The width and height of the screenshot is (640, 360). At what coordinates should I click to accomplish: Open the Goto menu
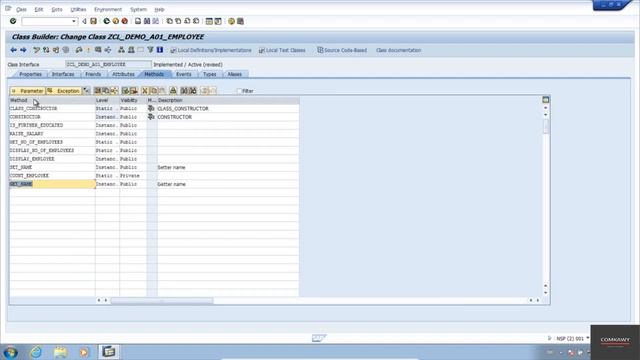pos(57,9)
